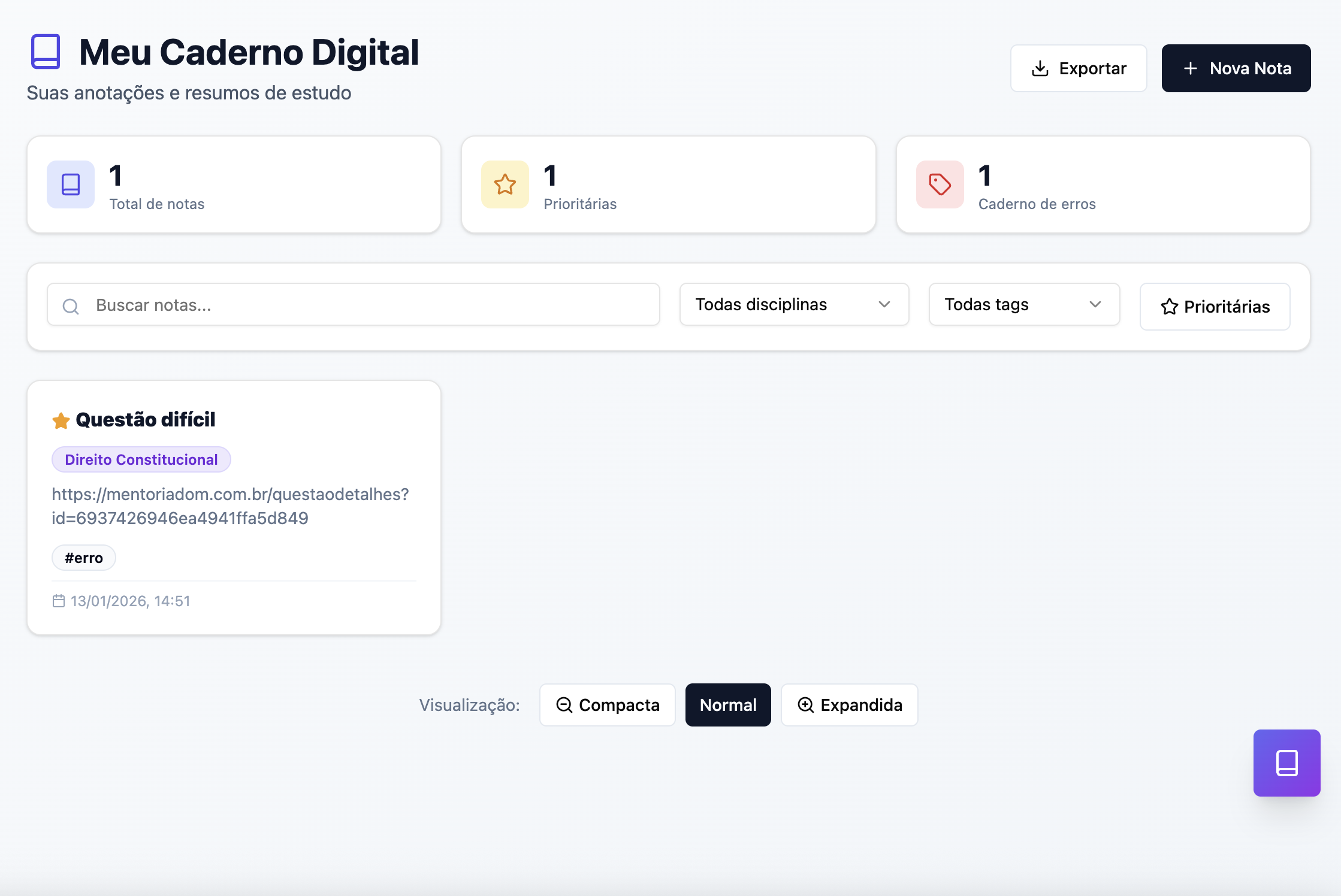Switch visualization to Expandida
The width and height of the screenshot is (1341, 896).
tap(849, 705)
